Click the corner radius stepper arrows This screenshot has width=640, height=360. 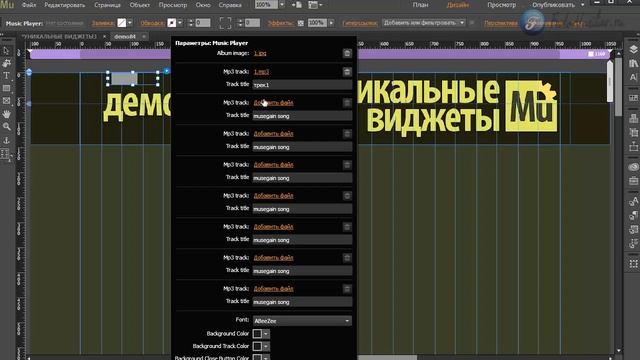click(x=240, y=23)
